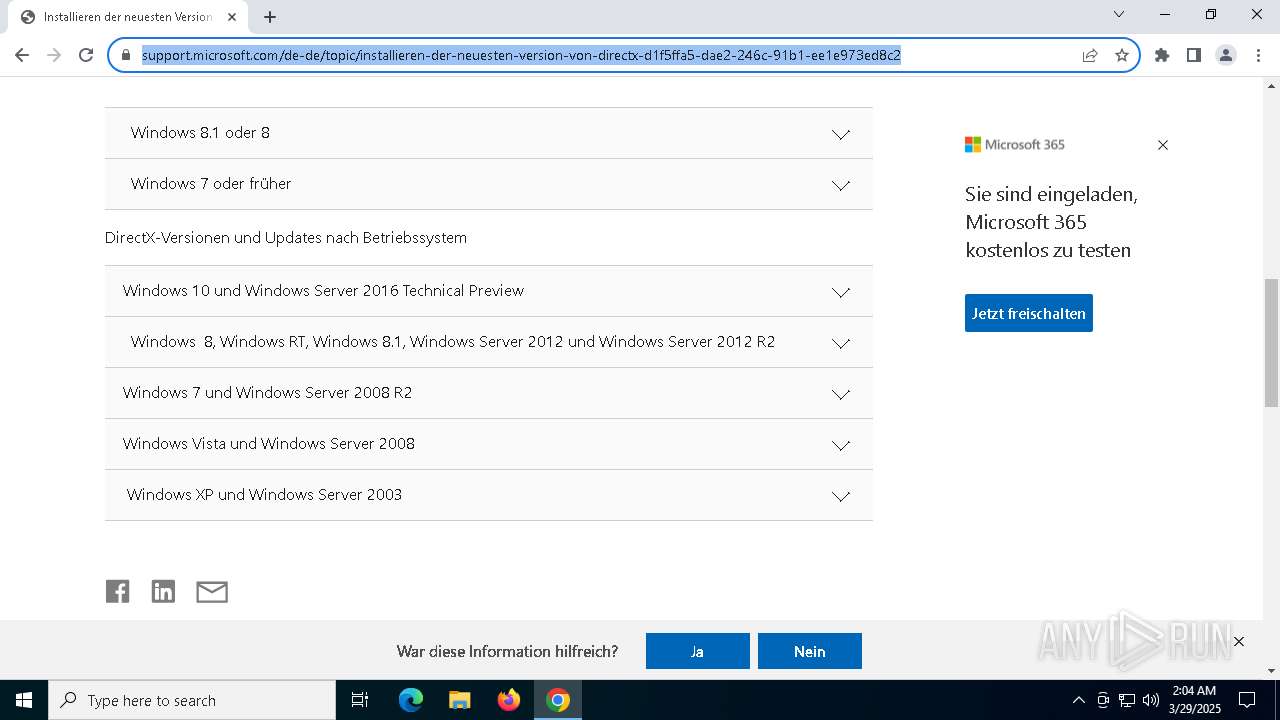Expand 'Windows 8.1 oder 8' section
This screenshot has width=1280, height=720.
(489, 133)
